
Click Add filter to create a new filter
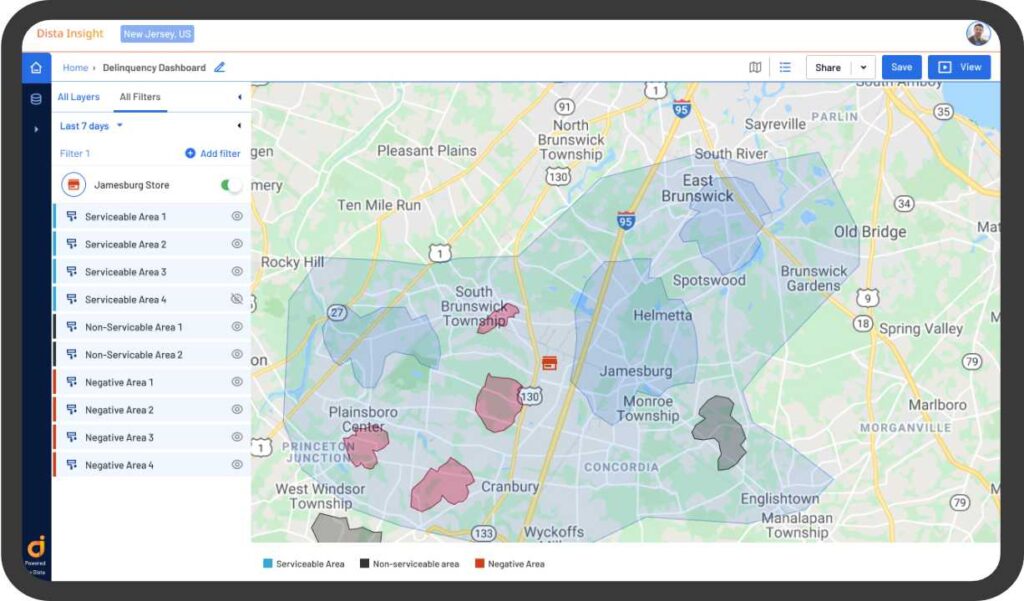(212, 153)
